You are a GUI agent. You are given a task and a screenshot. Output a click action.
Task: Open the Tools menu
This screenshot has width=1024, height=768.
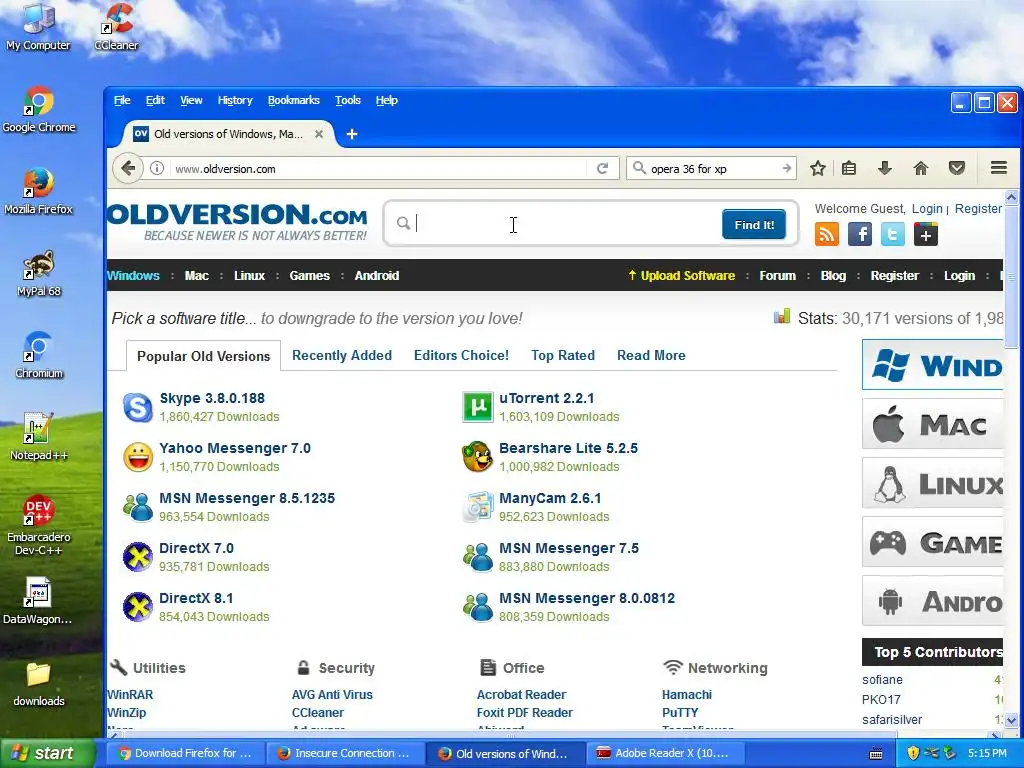point(347,100)
